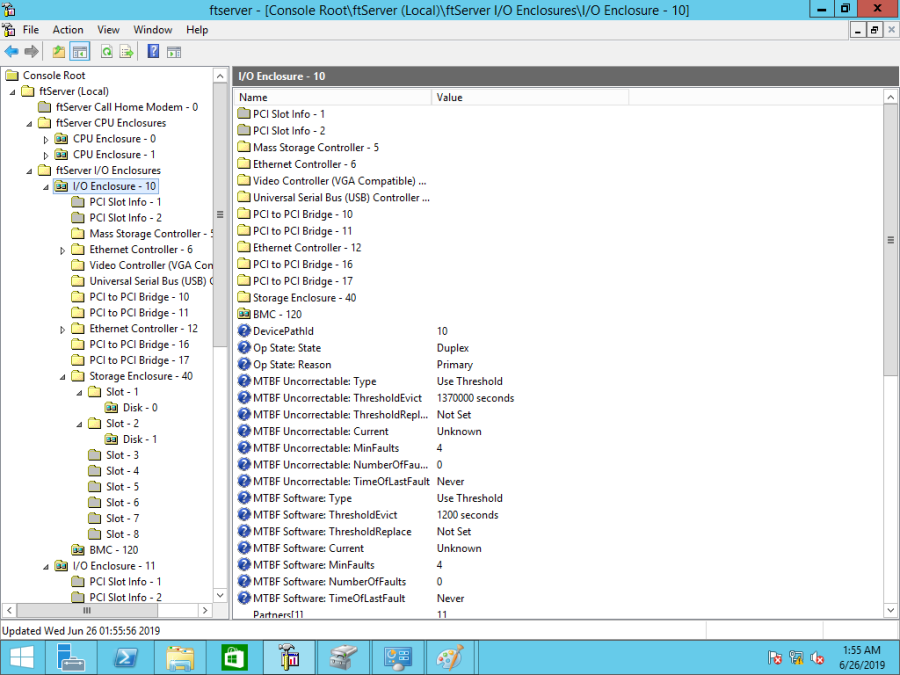Viewport: 900px width, 675px height.
Task: Collapse the I/O Enclosure - 10 node
Action: coord(46,187)
